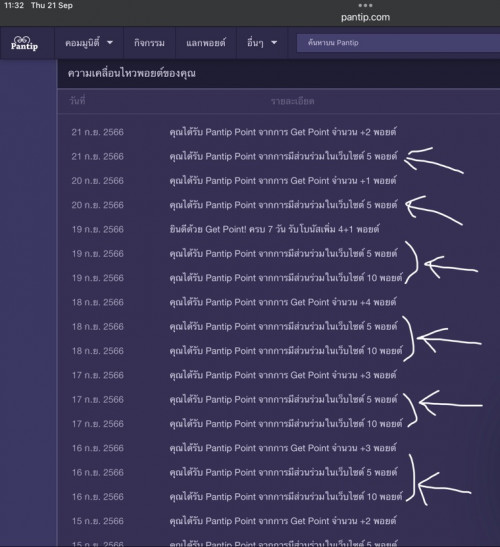Viewport: 500px width, 547px height.
Task: Select the 17 ก.ย. 2566 participation 10 พอยต์ entry
Action: [x=286, y=424]
